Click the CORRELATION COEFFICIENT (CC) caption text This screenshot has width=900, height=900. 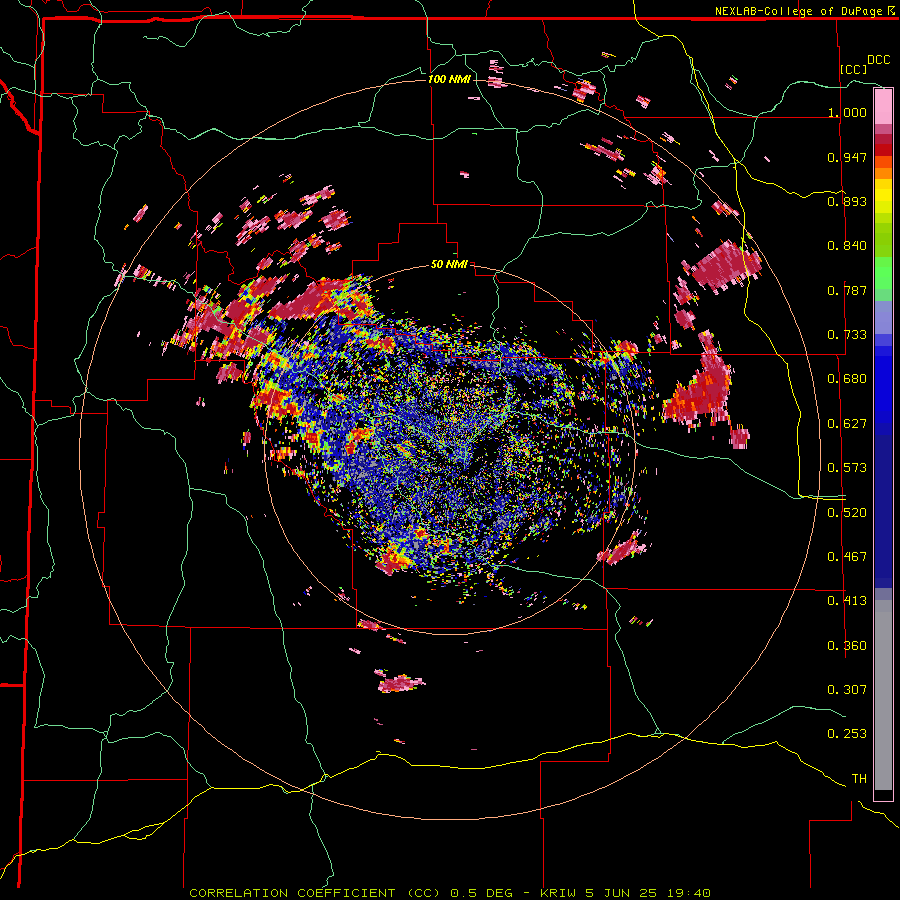coord(315,893)
